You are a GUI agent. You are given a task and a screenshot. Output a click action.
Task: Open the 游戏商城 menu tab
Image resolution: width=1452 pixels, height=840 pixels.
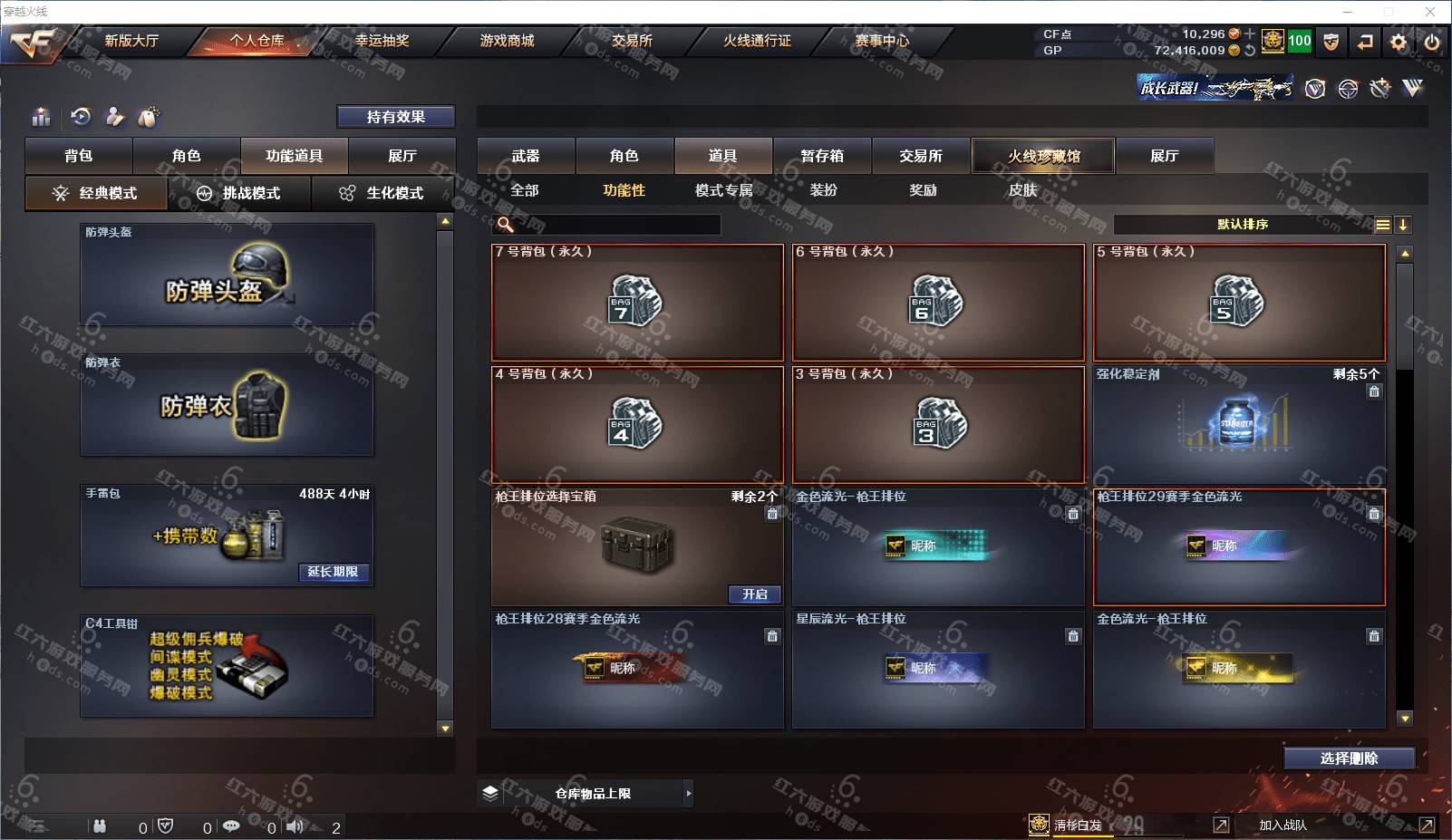click(507, 41)
